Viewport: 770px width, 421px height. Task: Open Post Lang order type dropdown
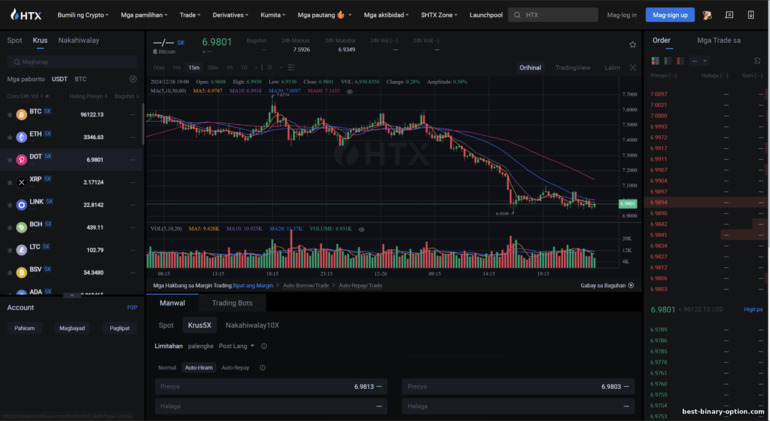pos(236,346)
